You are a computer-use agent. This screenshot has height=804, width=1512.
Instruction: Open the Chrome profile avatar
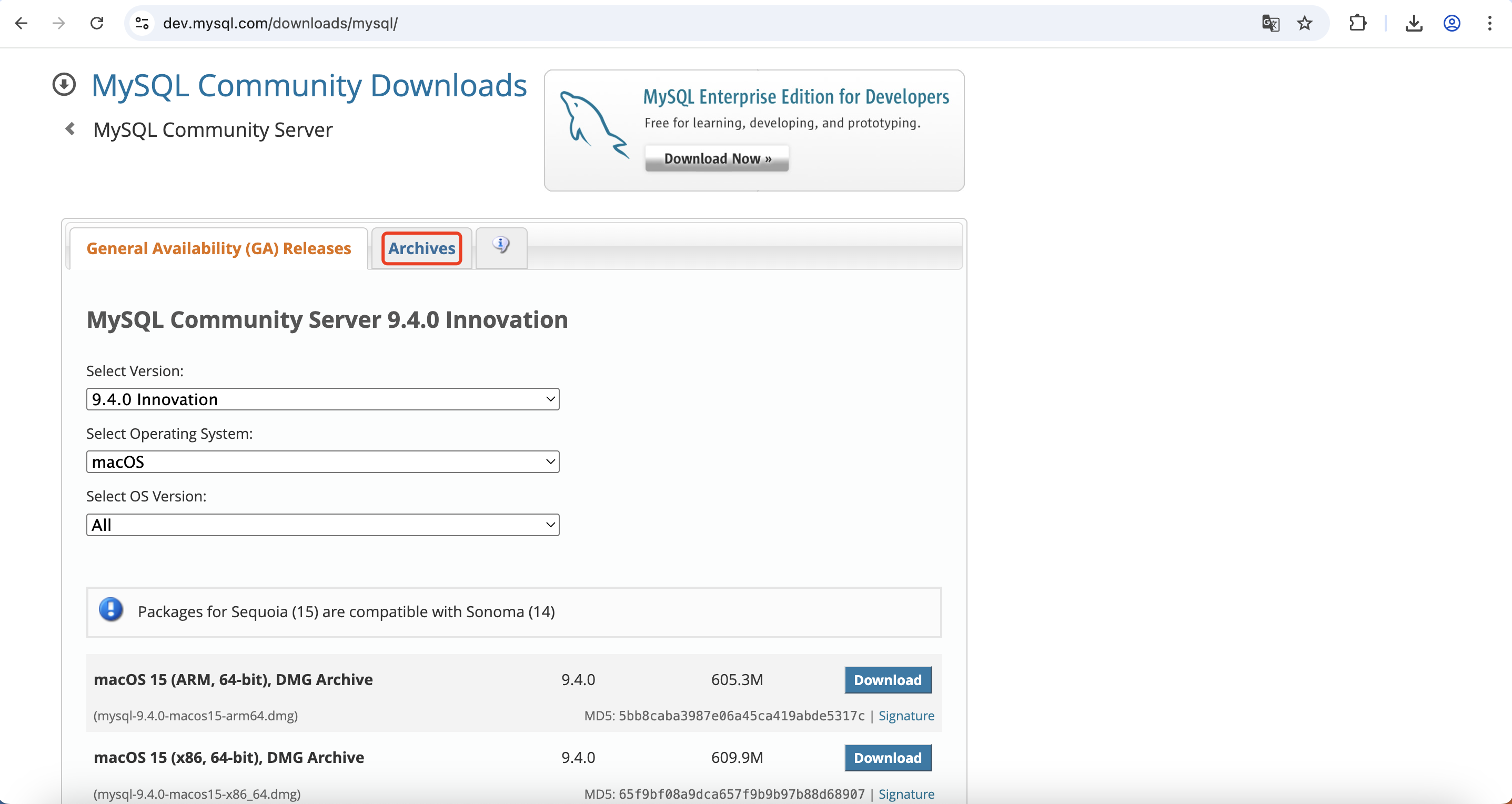(1451, 23)
